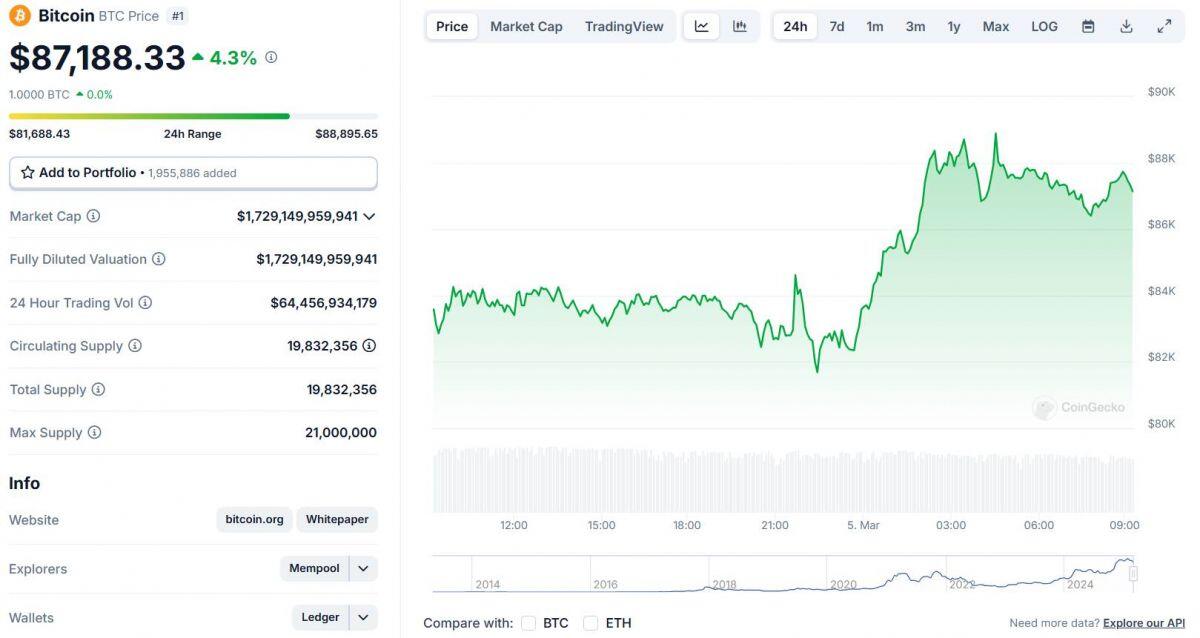The image size is (1200, 638).
Task: Select the 1y timeframe
Action: click(953, 26)
